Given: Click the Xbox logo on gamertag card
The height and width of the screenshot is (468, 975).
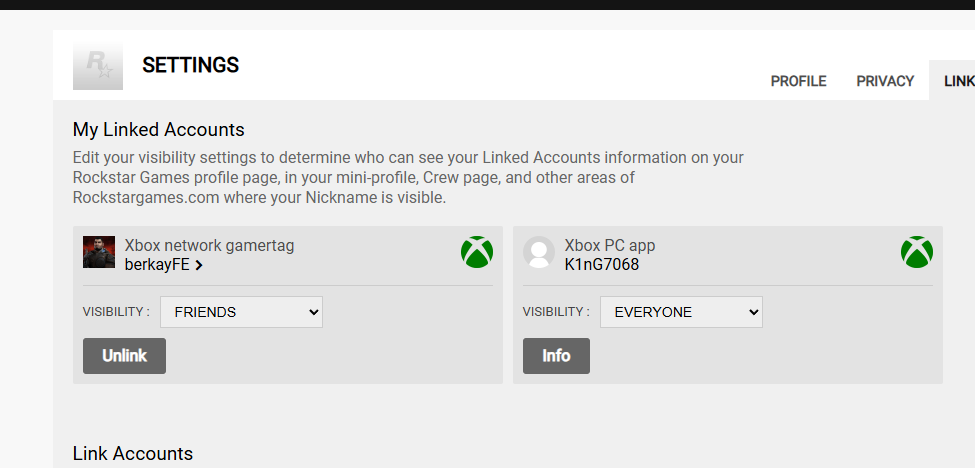Looking at the screenshot, I should coord(477,252).
